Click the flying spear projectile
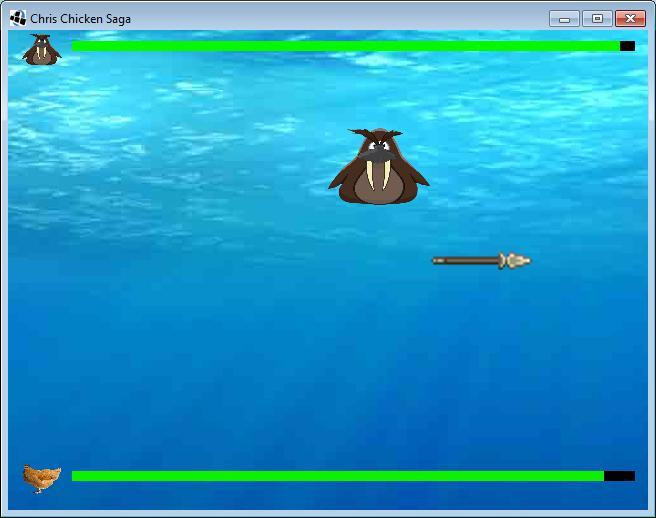Screen dimensions: 656x518 [482, 261]
